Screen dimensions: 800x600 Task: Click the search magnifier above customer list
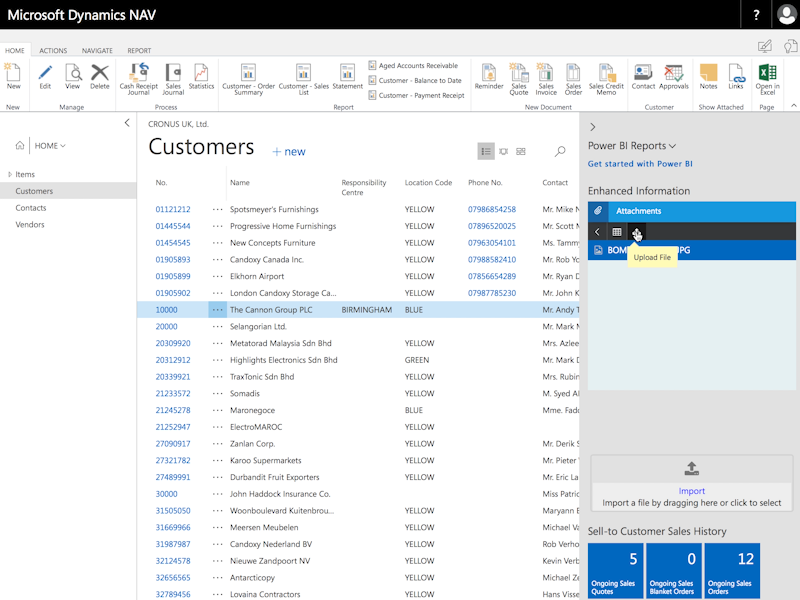[560, 151]
